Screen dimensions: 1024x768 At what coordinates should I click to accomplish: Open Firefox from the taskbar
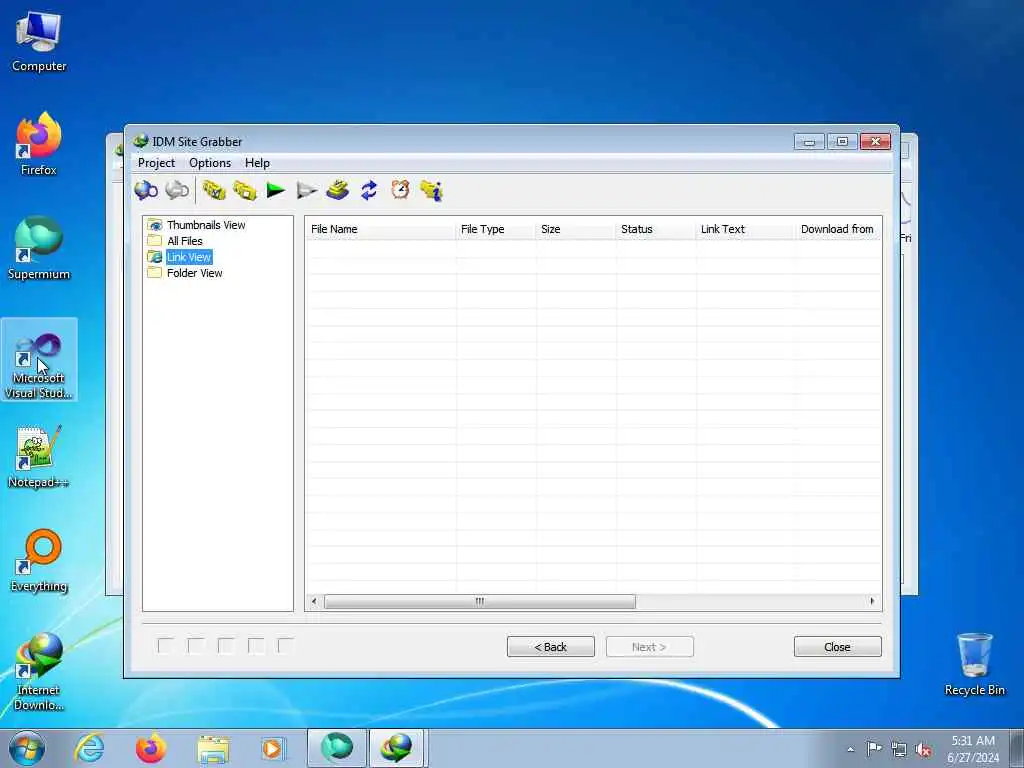coord(151,748)
